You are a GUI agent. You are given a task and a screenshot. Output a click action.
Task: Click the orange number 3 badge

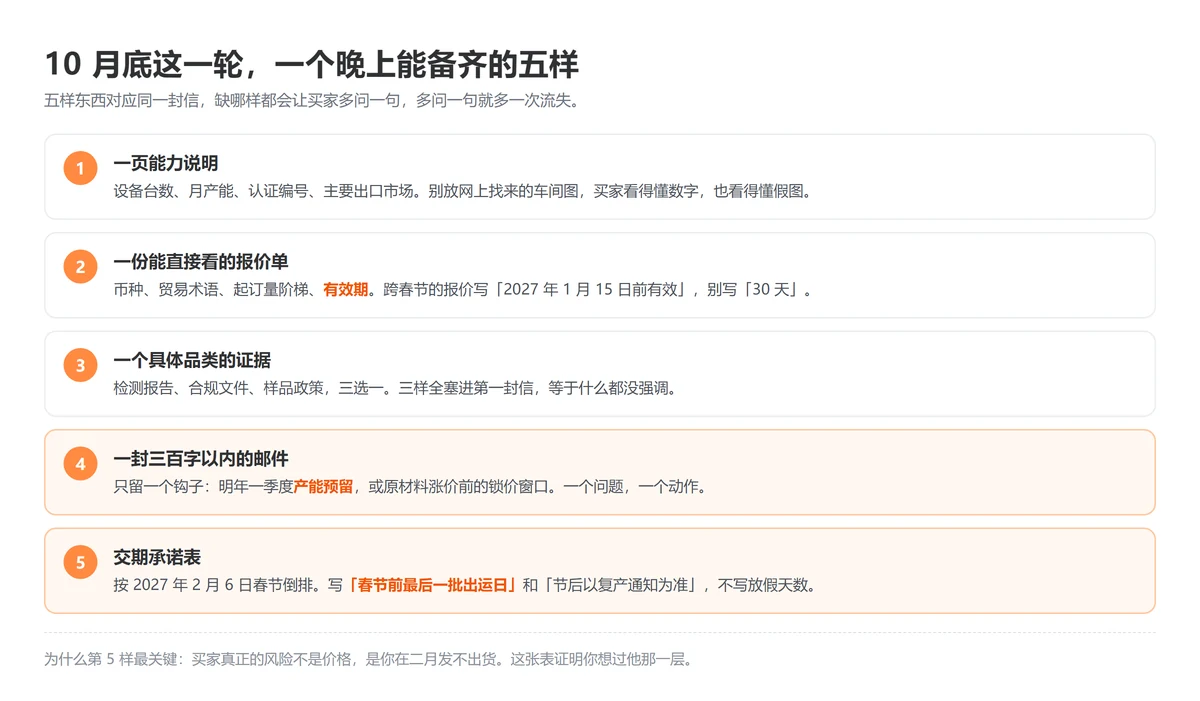[80, 365]
